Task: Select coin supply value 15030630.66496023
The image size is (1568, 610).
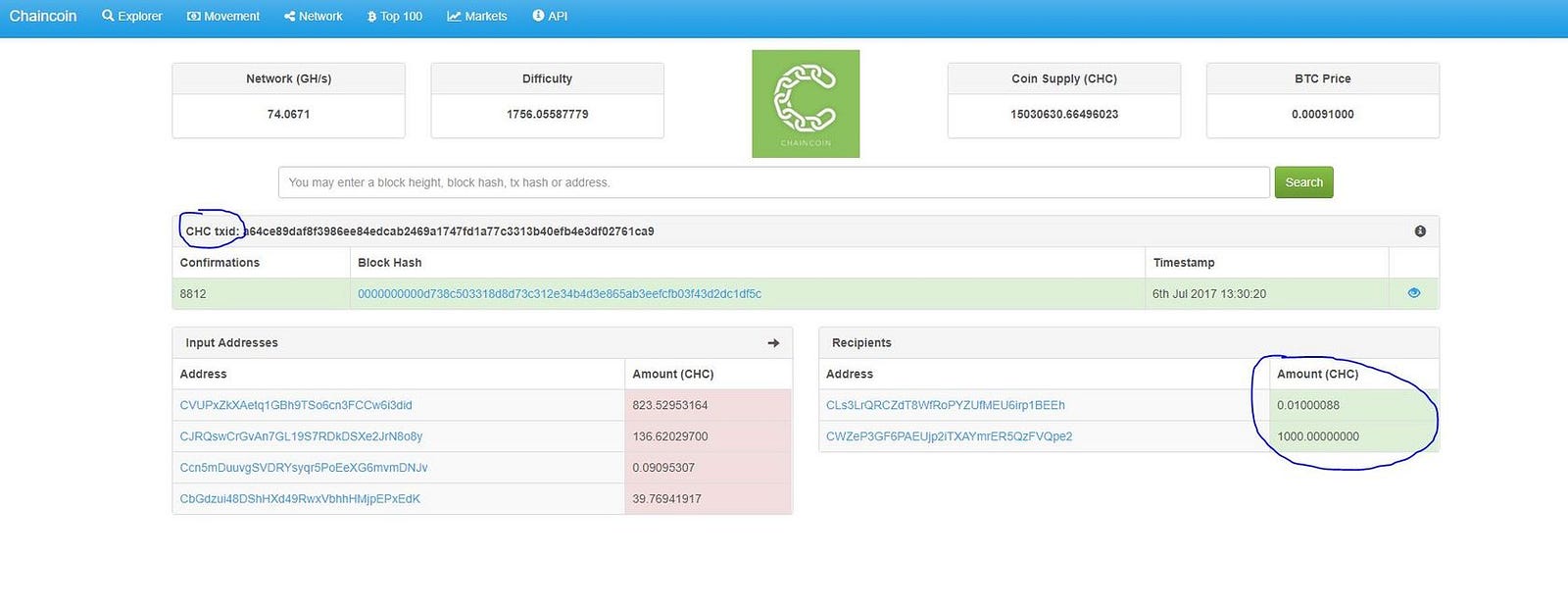Action: pos(1064,115)
